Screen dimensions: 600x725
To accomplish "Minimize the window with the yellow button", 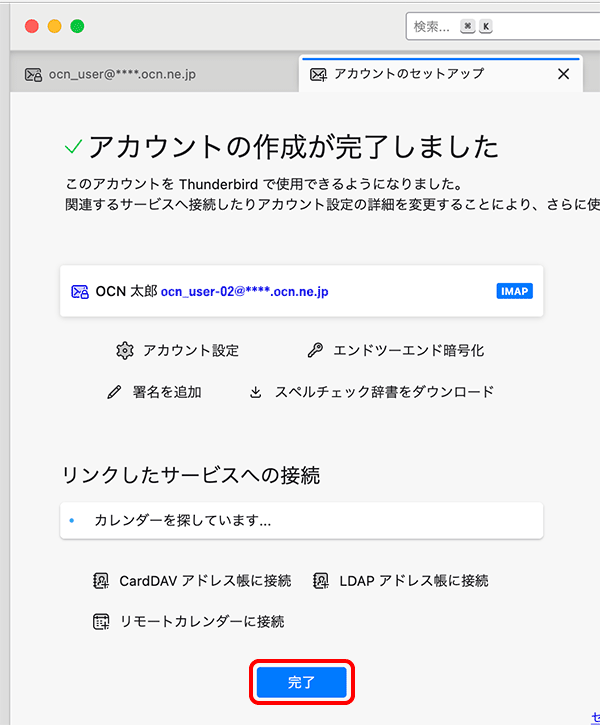I will (54, 26).
